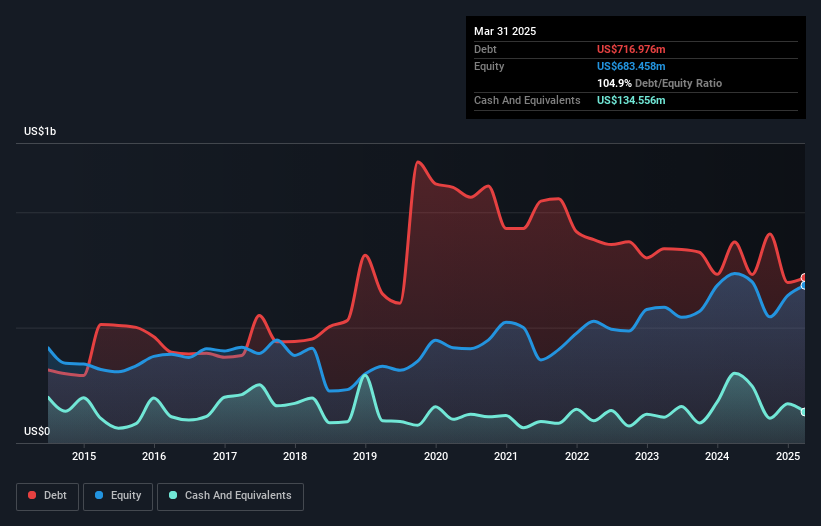Click the 2025 axis label
Screen dimensions: 821x526
click(787, 456)
